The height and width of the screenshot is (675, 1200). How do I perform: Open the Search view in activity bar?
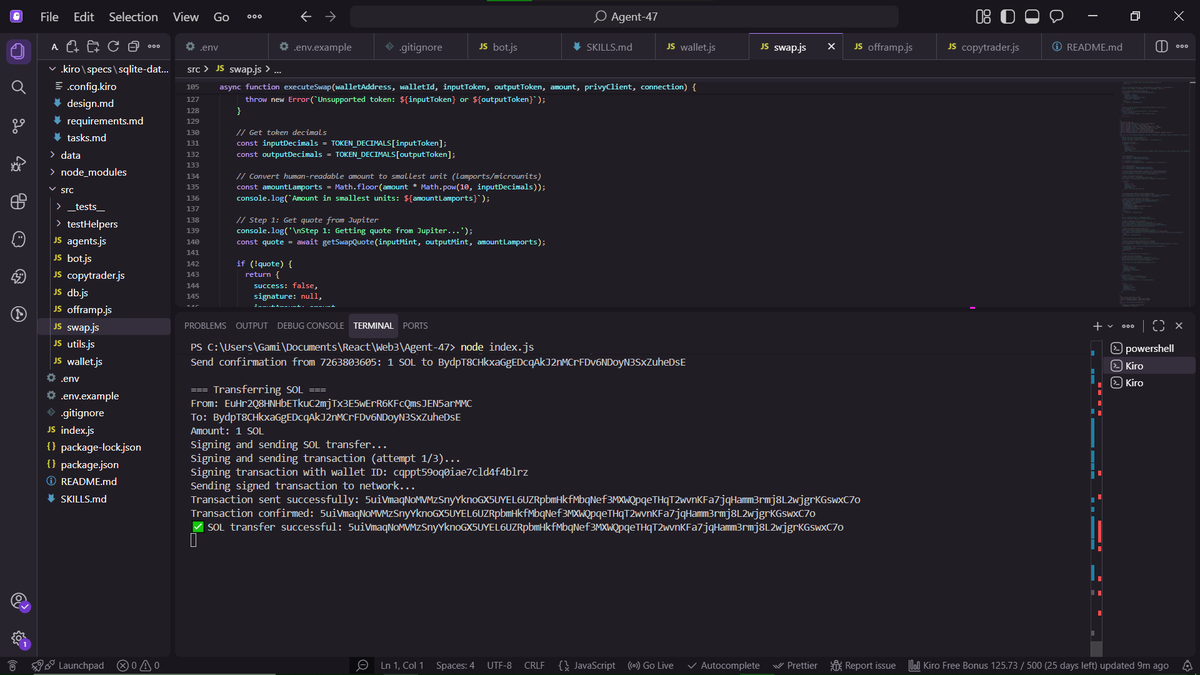pos(17,88)
